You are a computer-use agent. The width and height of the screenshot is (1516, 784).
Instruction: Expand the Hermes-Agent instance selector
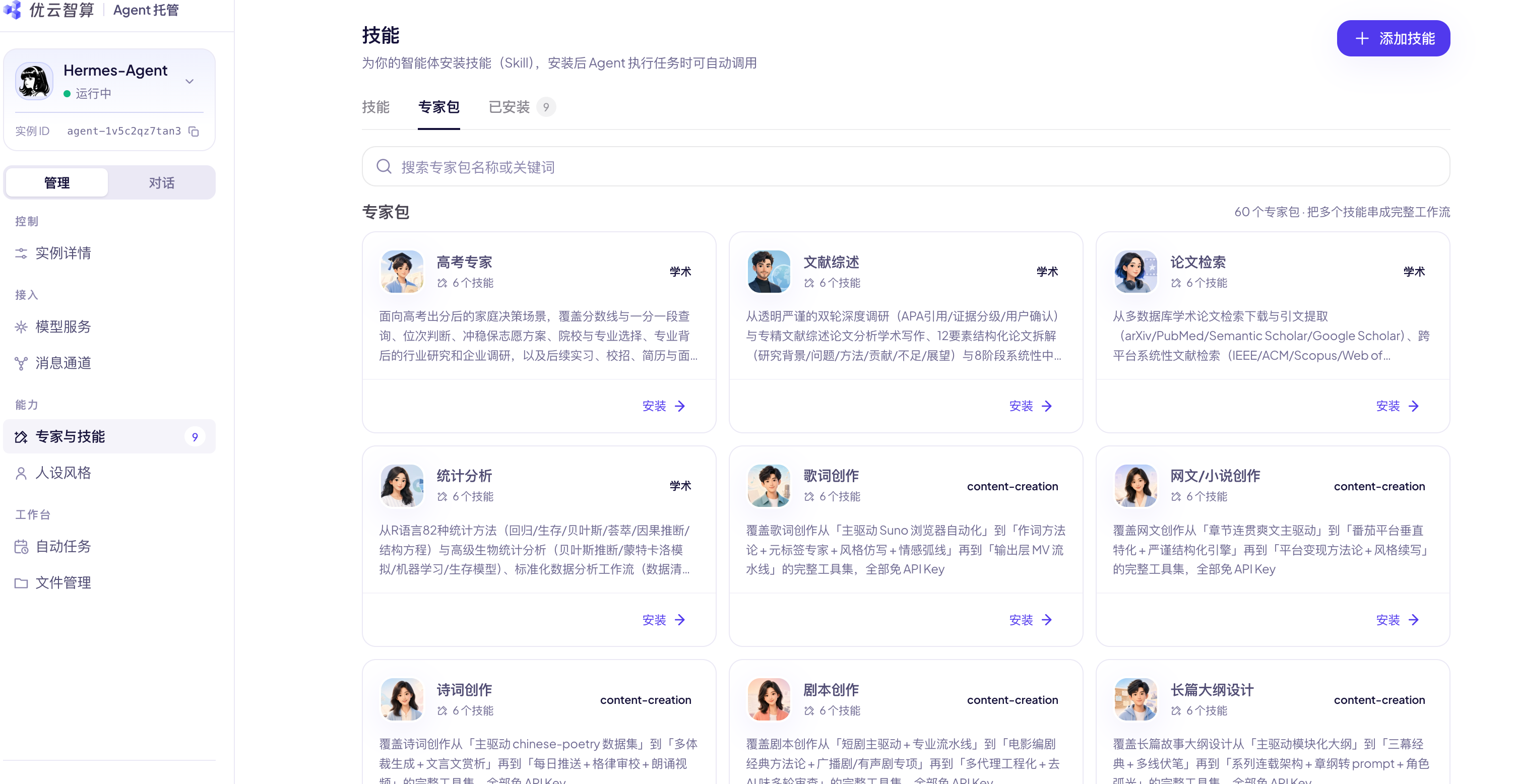coord(190,81)
